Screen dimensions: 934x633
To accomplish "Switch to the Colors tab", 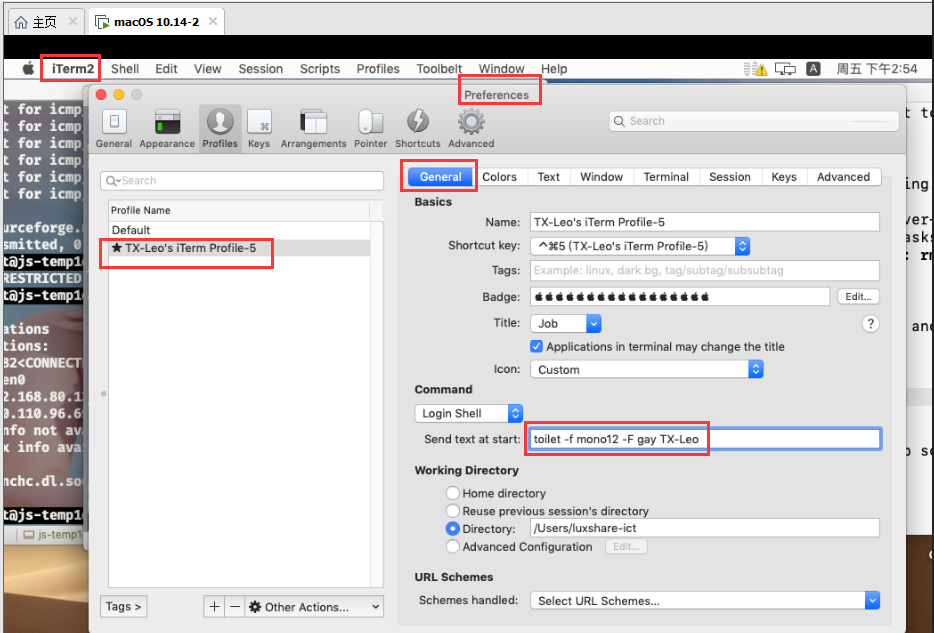I will [499, 177].
